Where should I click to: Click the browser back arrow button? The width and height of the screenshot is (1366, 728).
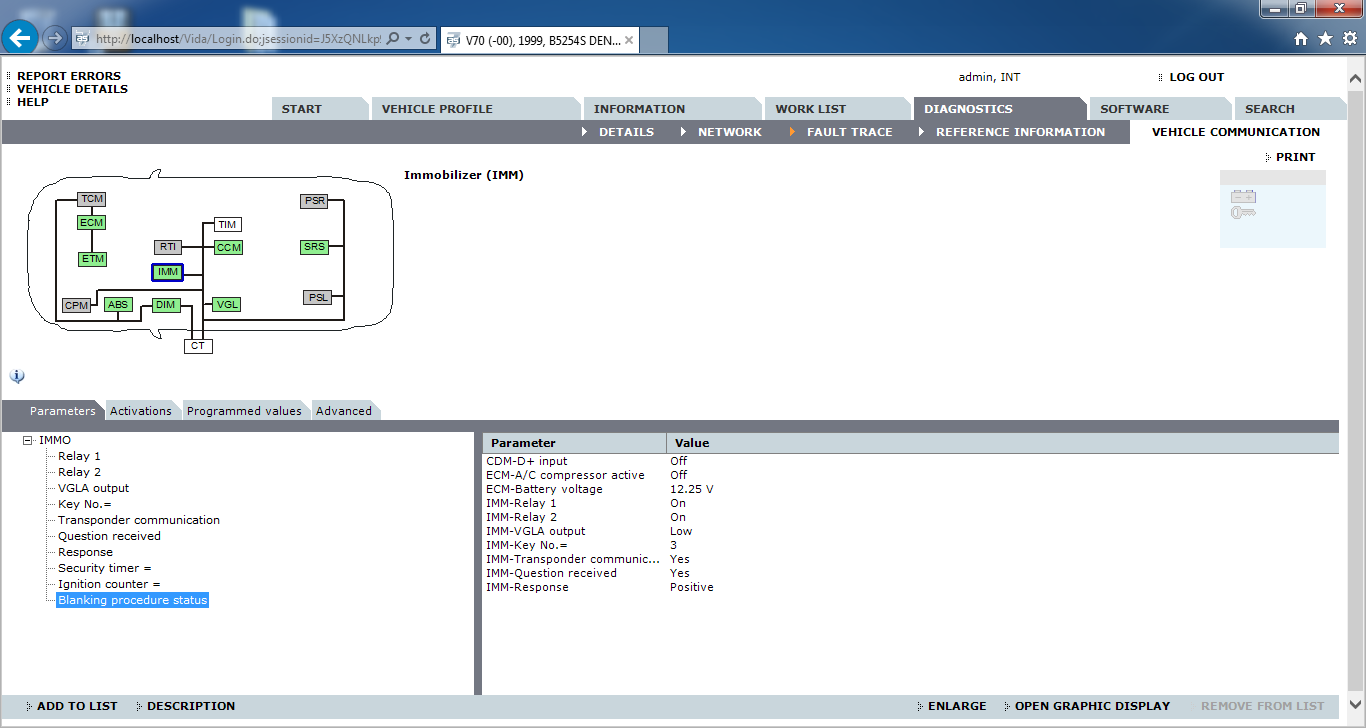(x=20, y=39)
